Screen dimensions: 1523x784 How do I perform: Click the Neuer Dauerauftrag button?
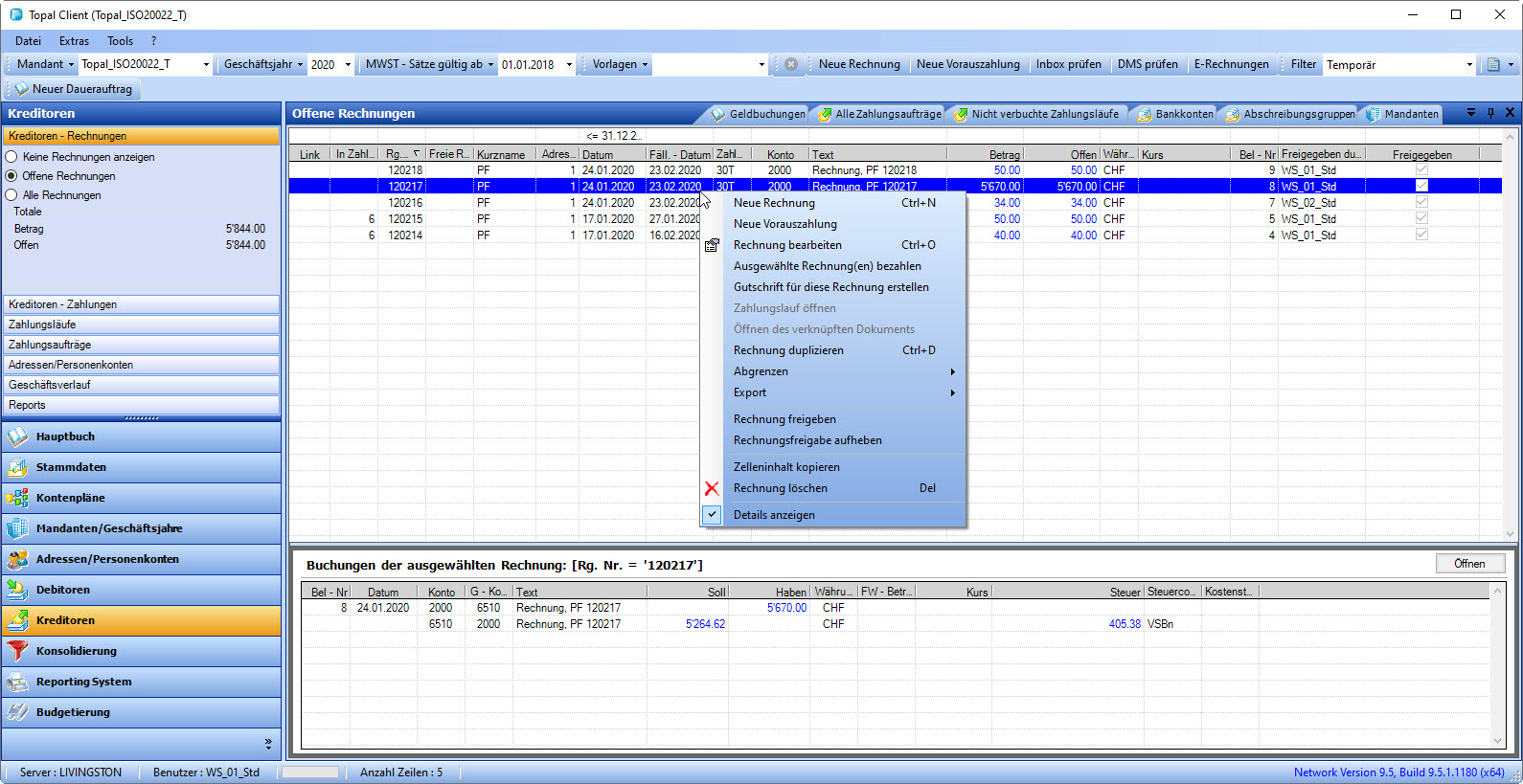[x=75, y=89]
